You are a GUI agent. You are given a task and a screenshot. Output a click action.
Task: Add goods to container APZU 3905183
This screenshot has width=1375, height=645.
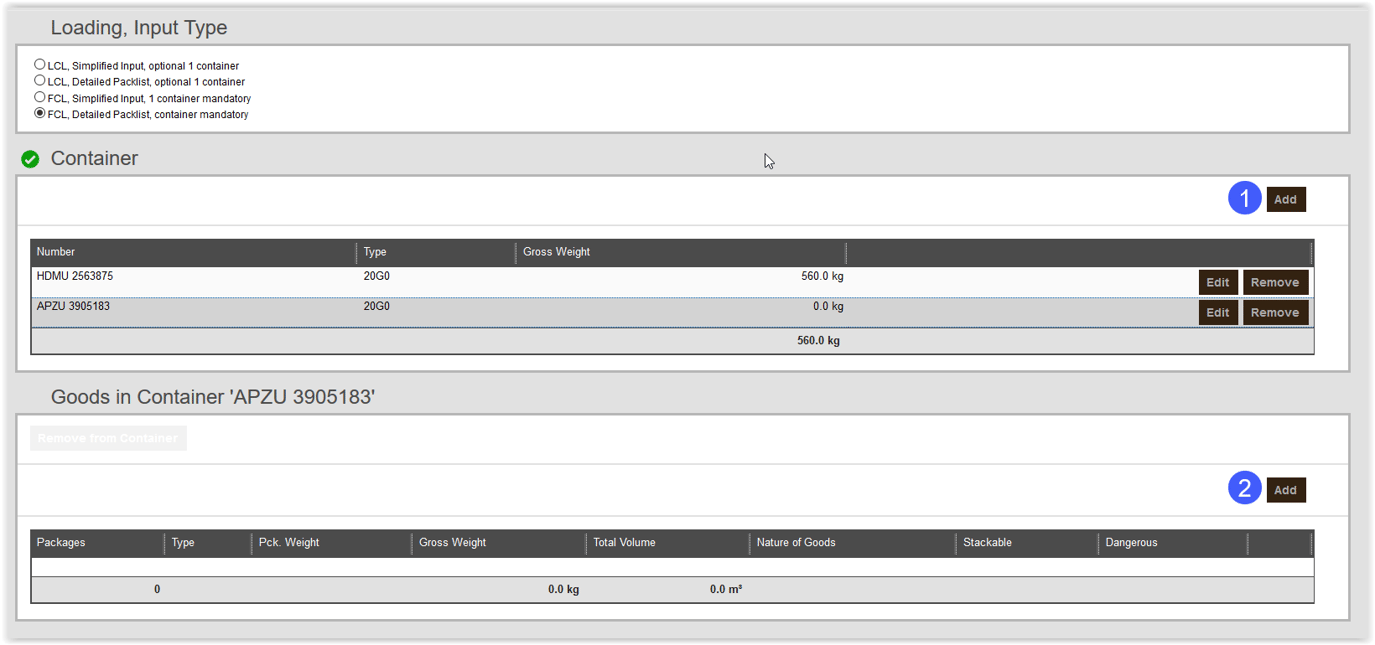click(1285, 490)
